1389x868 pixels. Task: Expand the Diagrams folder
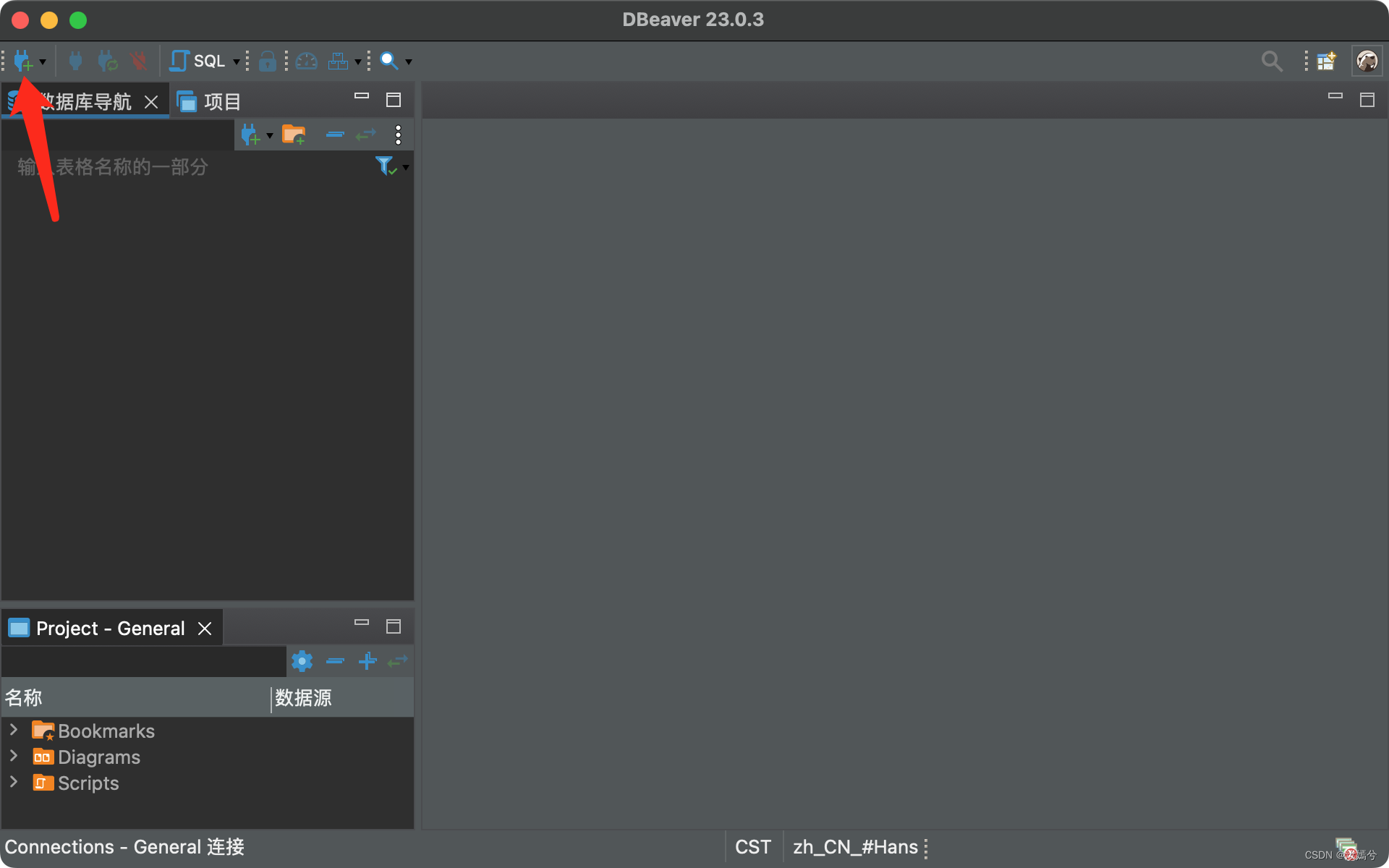(x=14, y=756)
